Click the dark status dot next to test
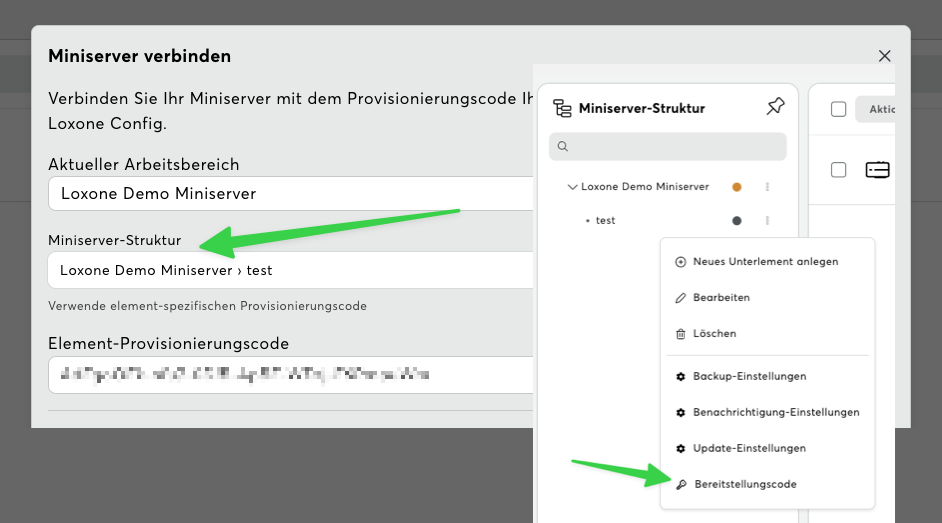 click(x=737, y=220)
